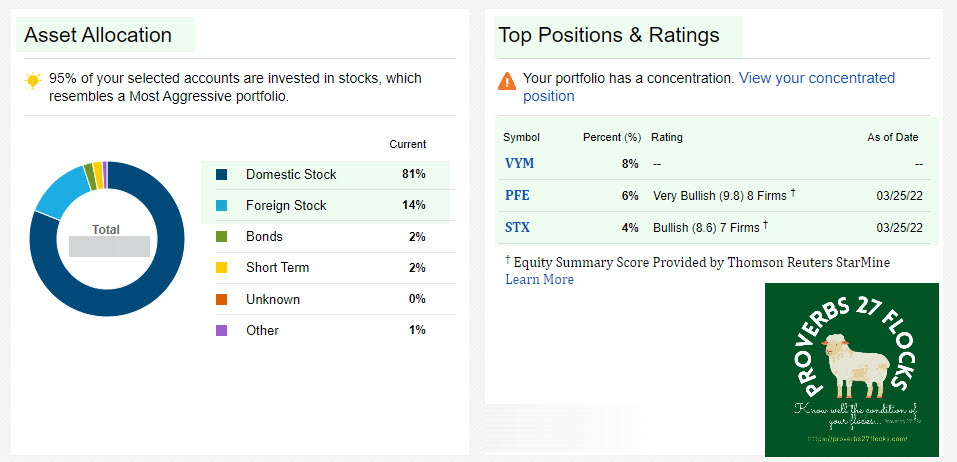Click the green Bonds legend swatch
The height and width of the screenshot is (462, 957).
222,237
